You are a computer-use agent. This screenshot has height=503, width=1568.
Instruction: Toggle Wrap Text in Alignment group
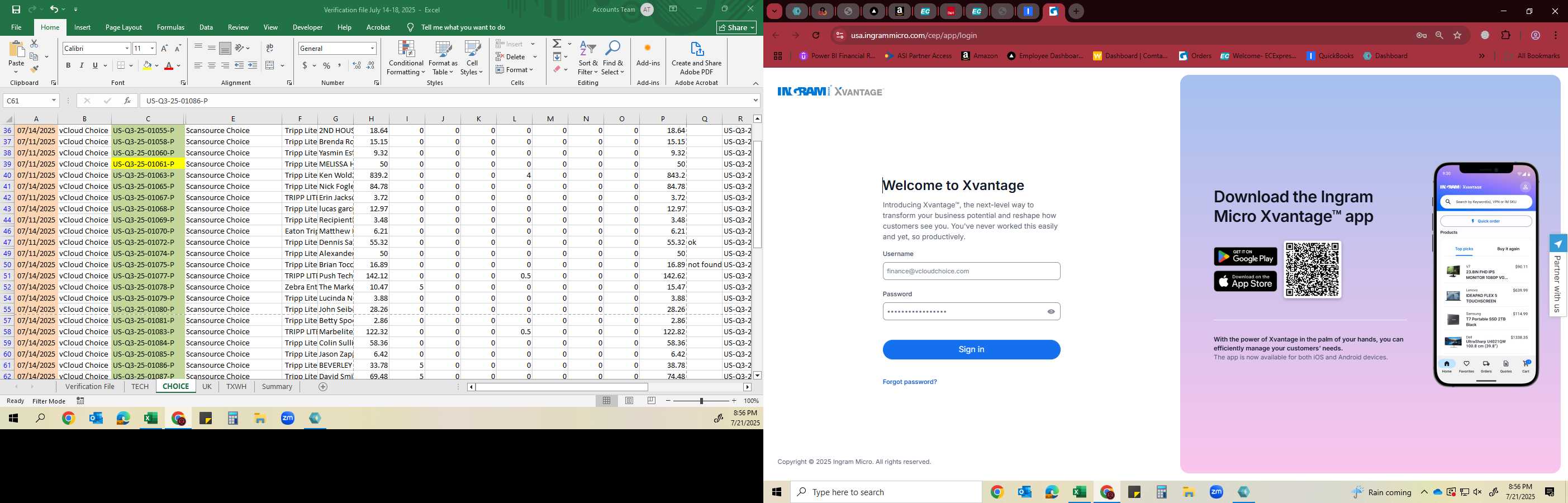click(x=270, y=48)
